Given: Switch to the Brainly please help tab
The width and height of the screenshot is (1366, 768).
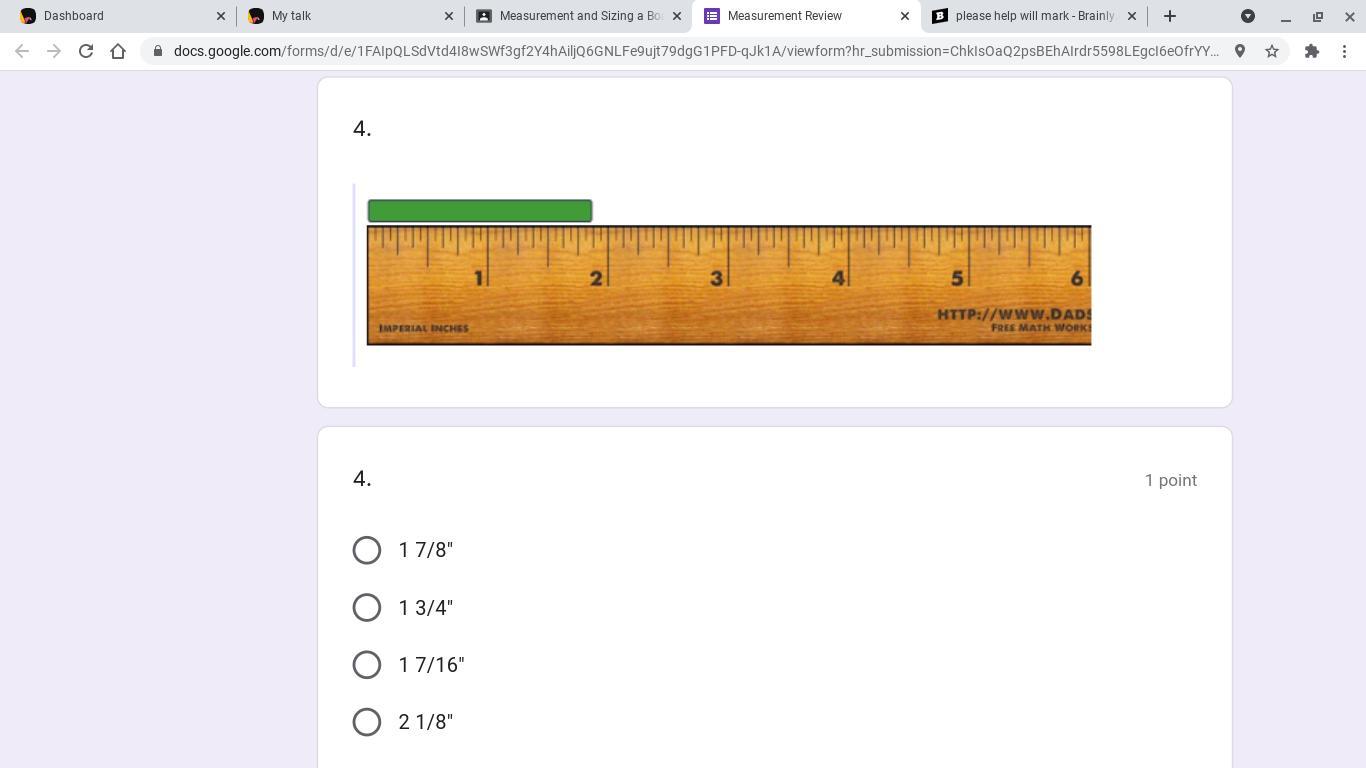Looking at the screenshot, I should click(x=1033, y=16).
